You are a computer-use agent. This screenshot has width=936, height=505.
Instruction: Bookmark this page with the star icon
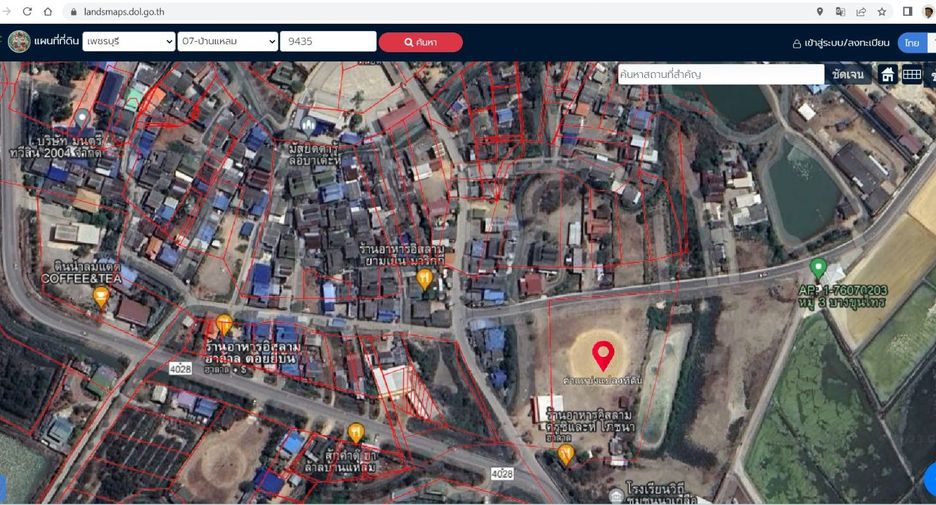(882, 12)
